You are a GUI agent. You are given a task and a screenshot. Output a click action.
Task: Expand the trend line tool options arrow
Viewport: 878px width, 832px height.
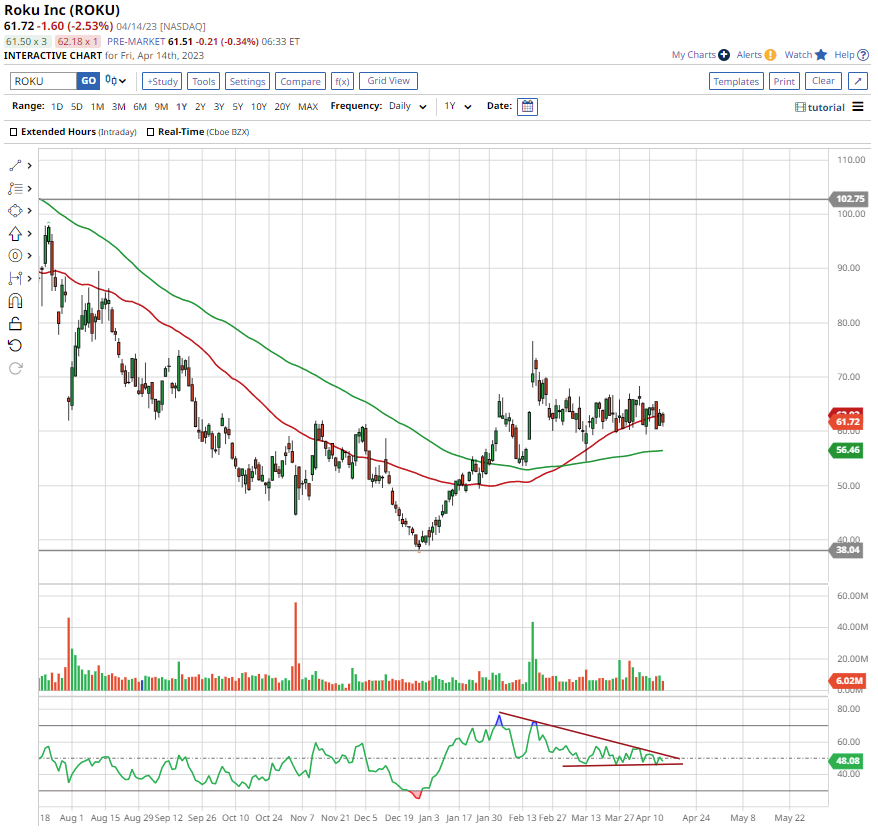[x=29, y=166]
